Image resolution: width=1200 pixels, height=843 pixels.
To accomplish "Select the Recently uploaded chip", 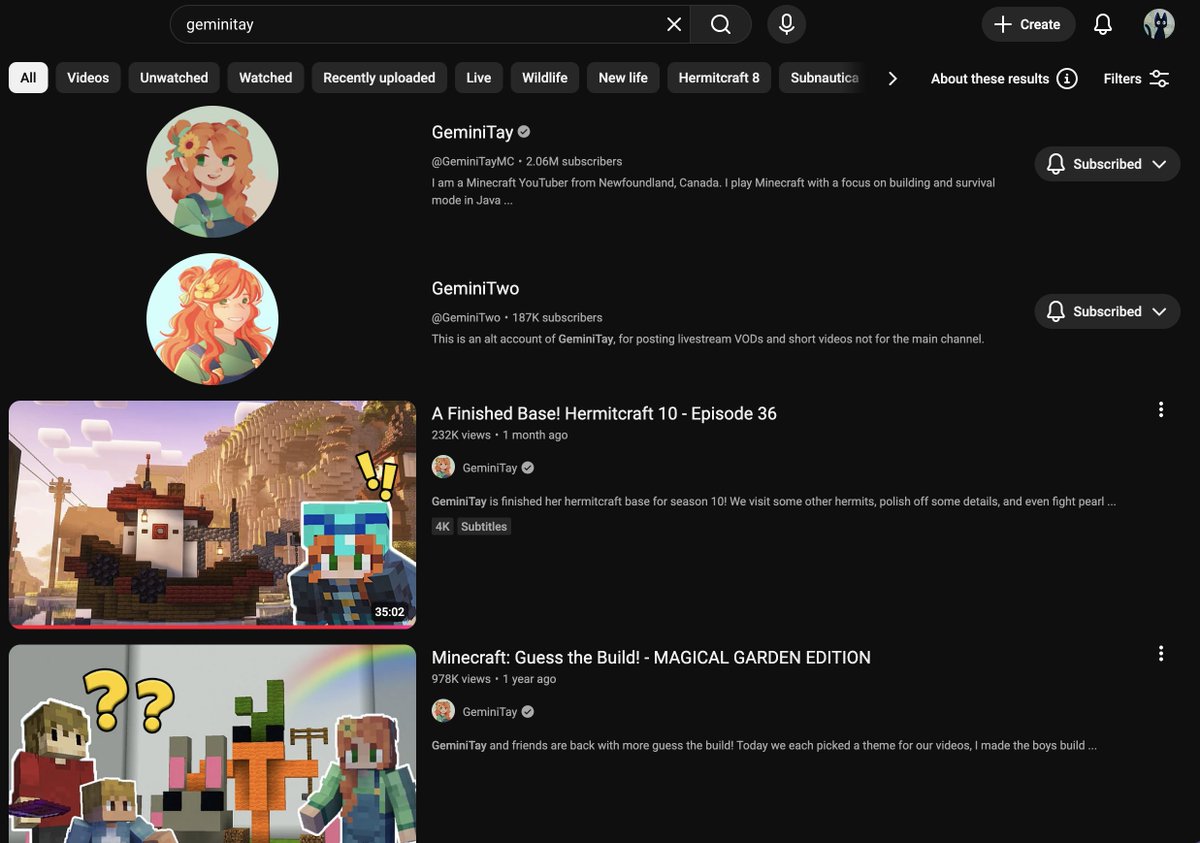I will (379, 78).
